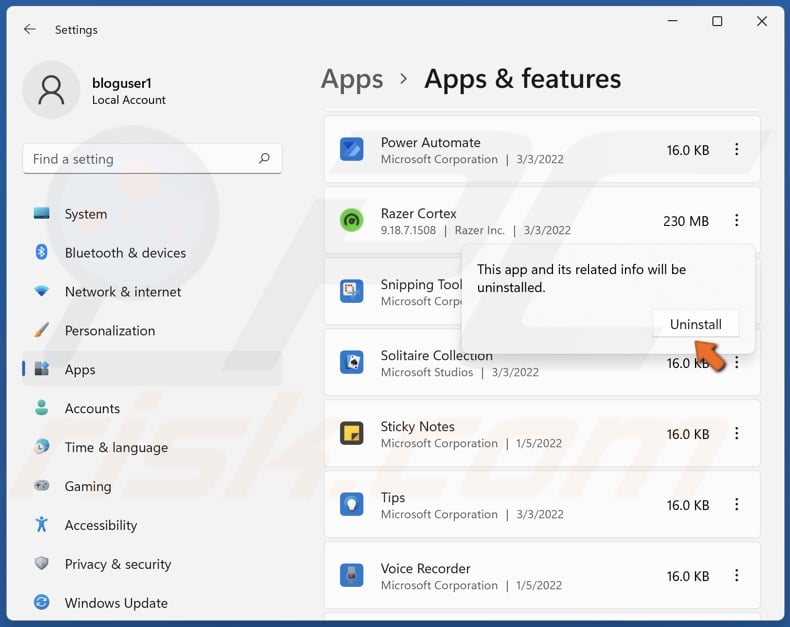This screenshot has width=790, height=627.
Task: Click the Sticky Notes app name
Action: pyautogui.click(x=418, y=426)
